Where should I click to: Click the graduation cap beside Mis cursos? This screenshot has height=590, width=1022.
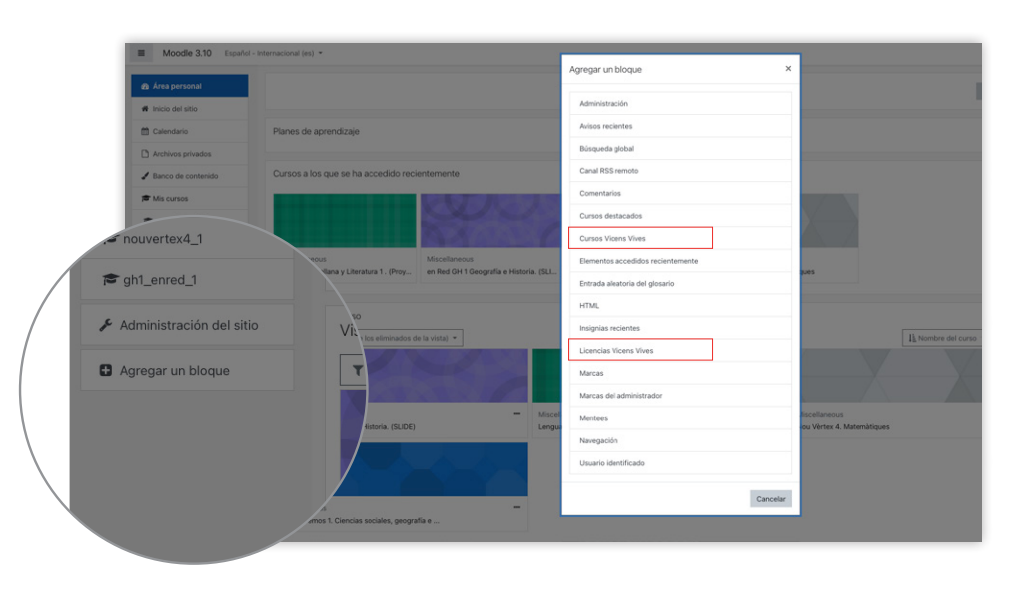point(145,198)
